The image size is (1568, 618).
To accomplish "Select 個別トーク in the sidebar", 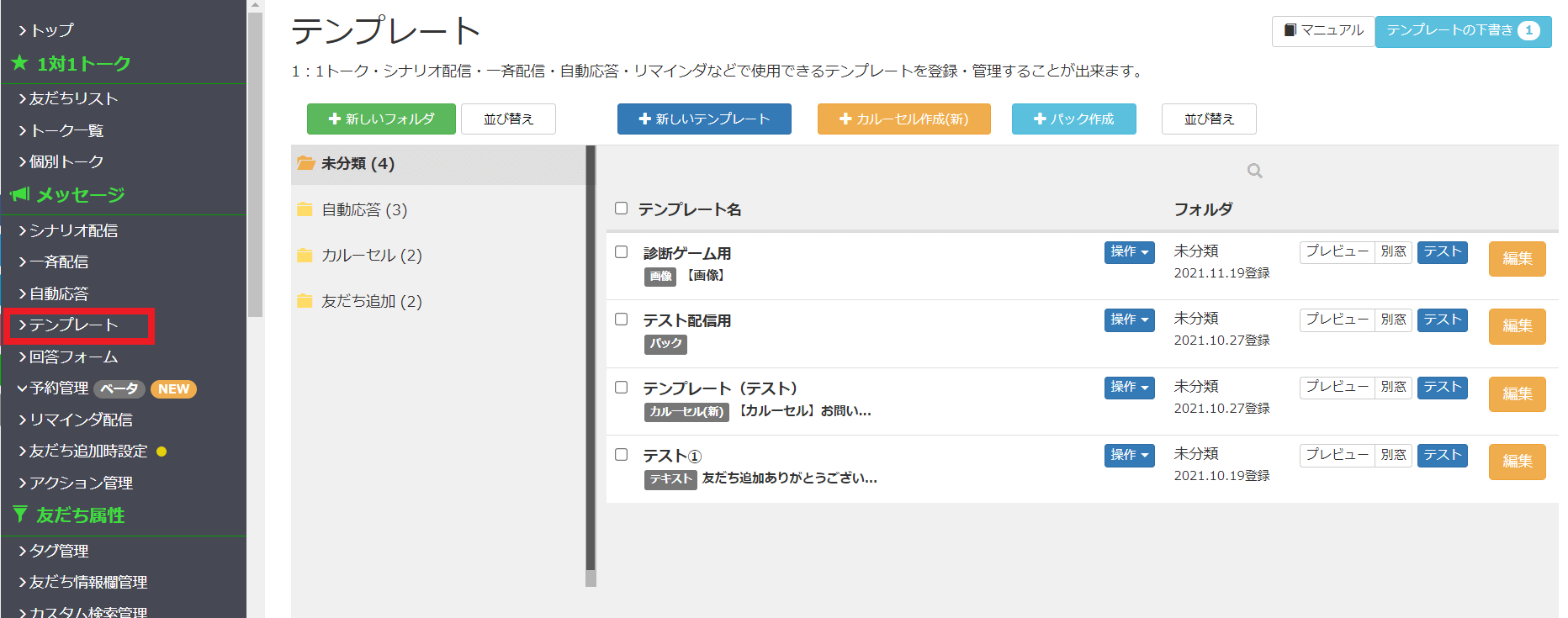I will (x=61, y=161).
